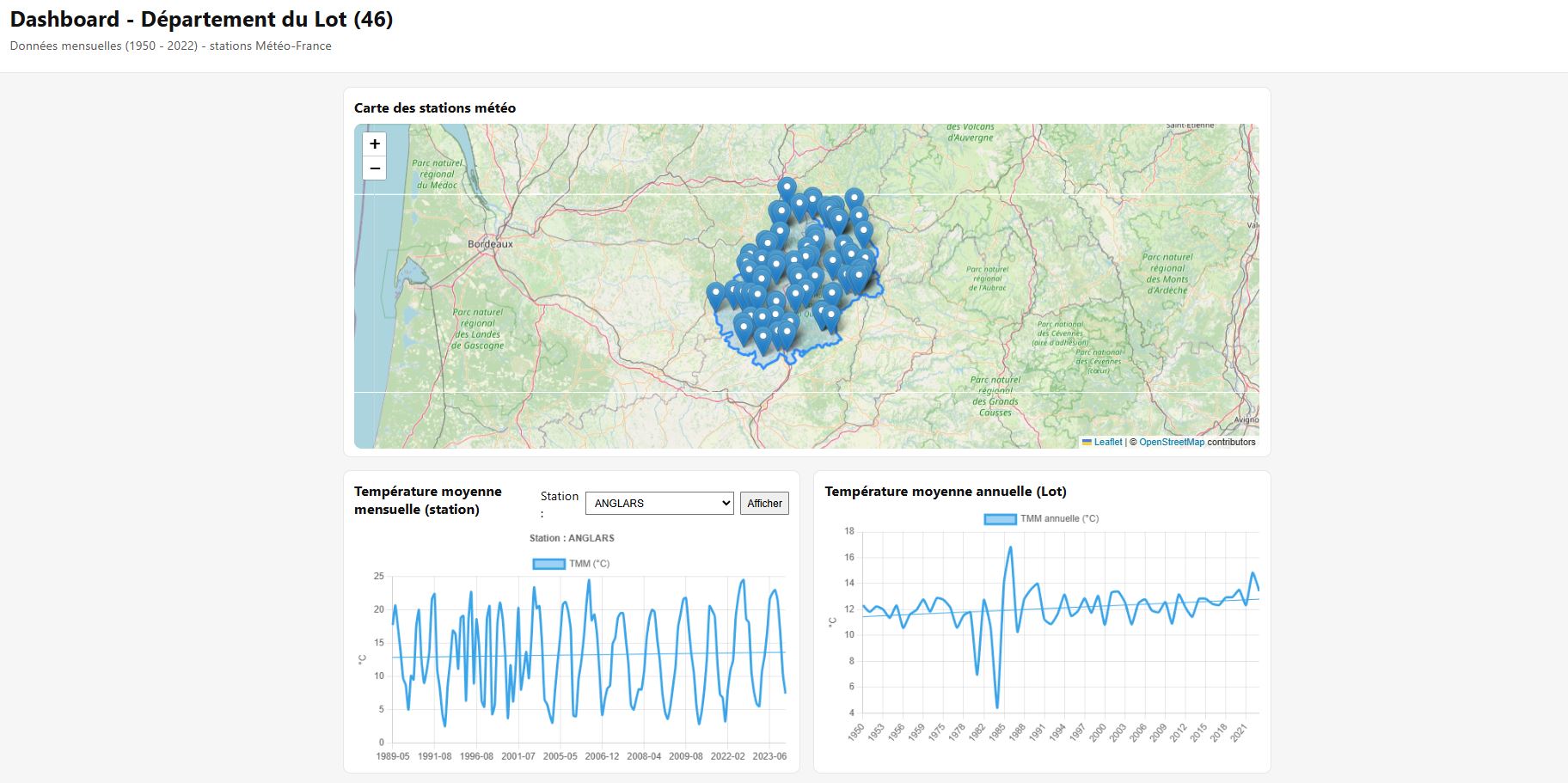
Task: Click the zoom in (+) control on the map
Action: pos(374,144)
